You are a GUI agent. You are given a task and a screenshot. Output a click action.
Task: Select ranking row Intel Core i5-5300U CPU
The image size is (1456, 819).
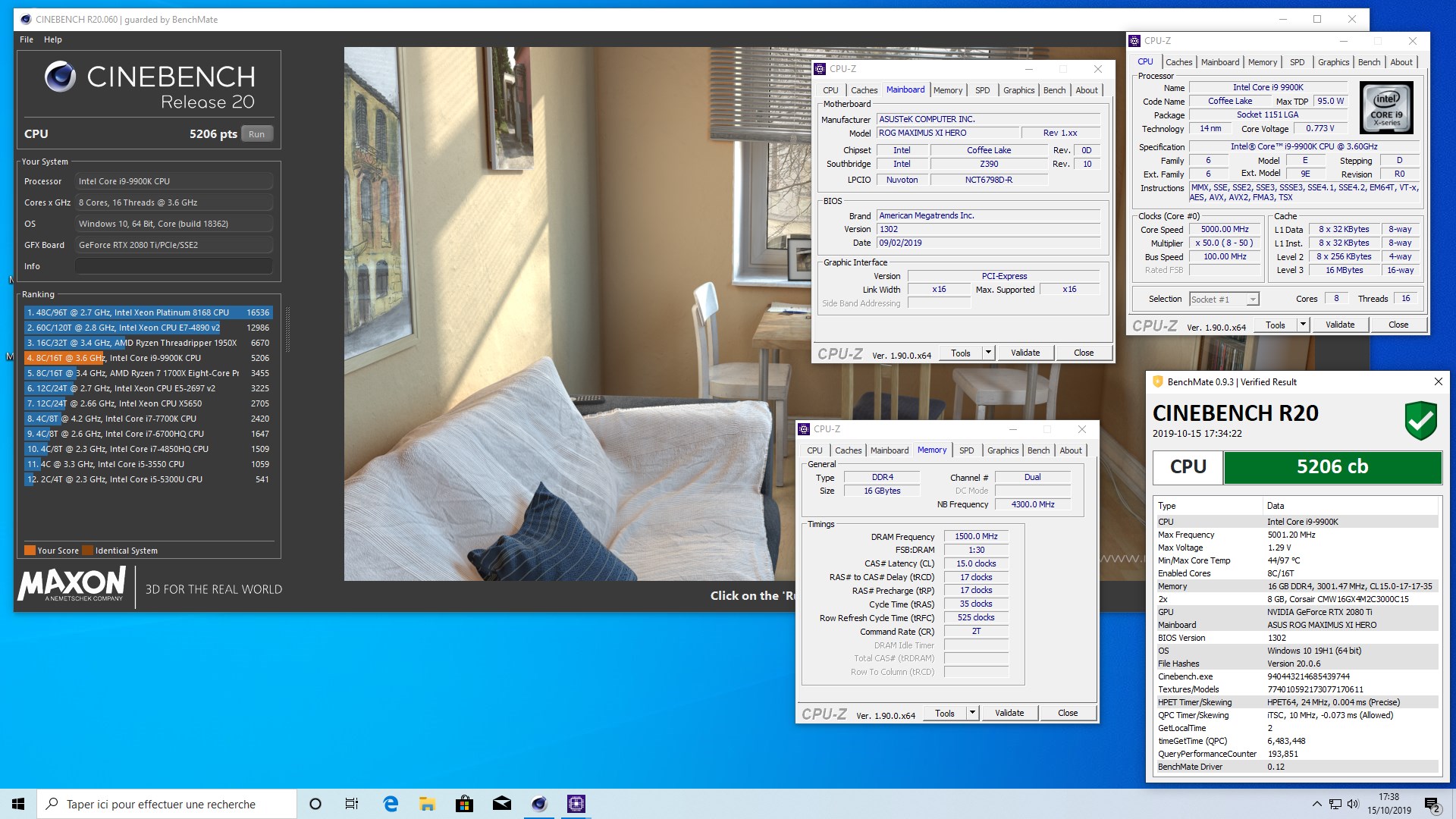point(149,479)
